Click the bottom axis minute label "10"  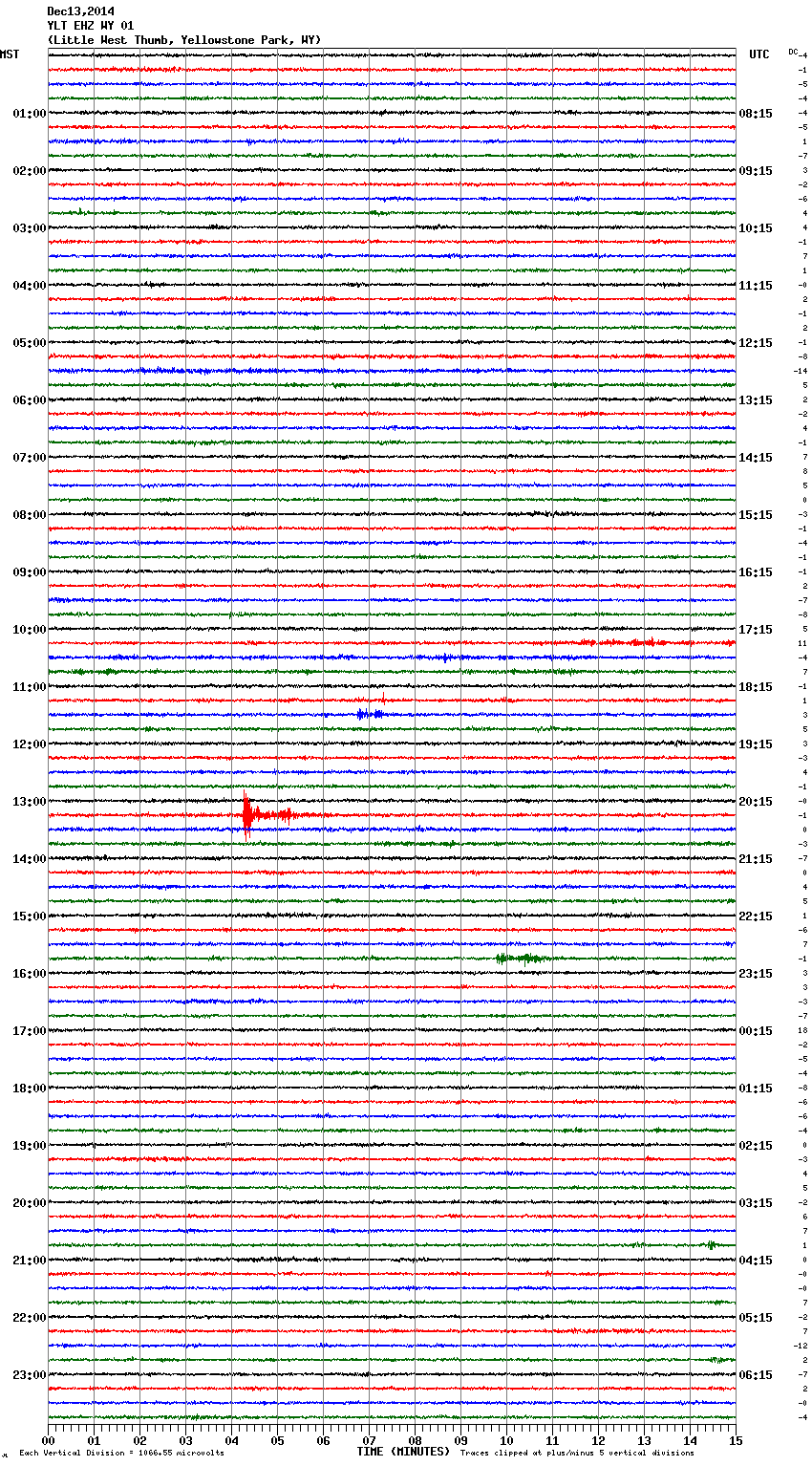(506, 1440)
